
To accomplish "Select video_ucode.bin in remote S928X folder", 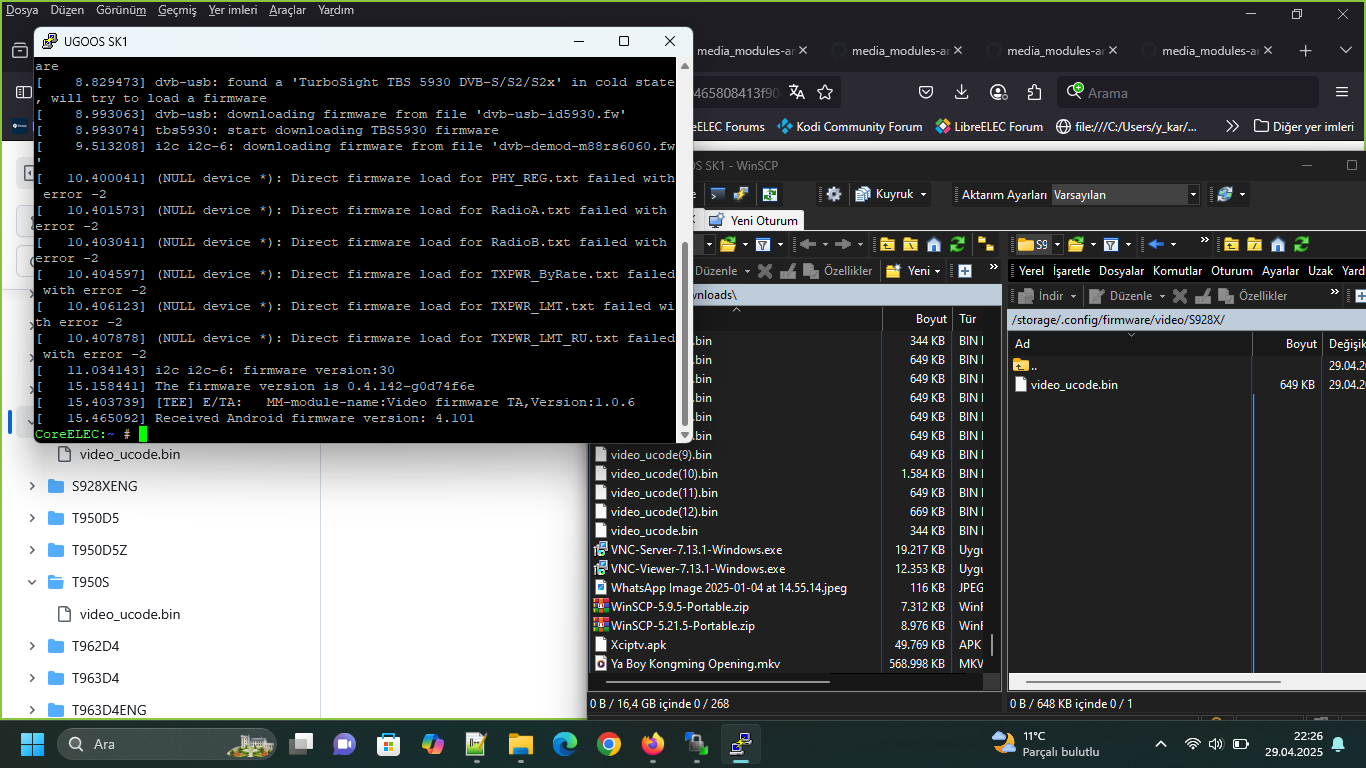I will pos(1073,384).
